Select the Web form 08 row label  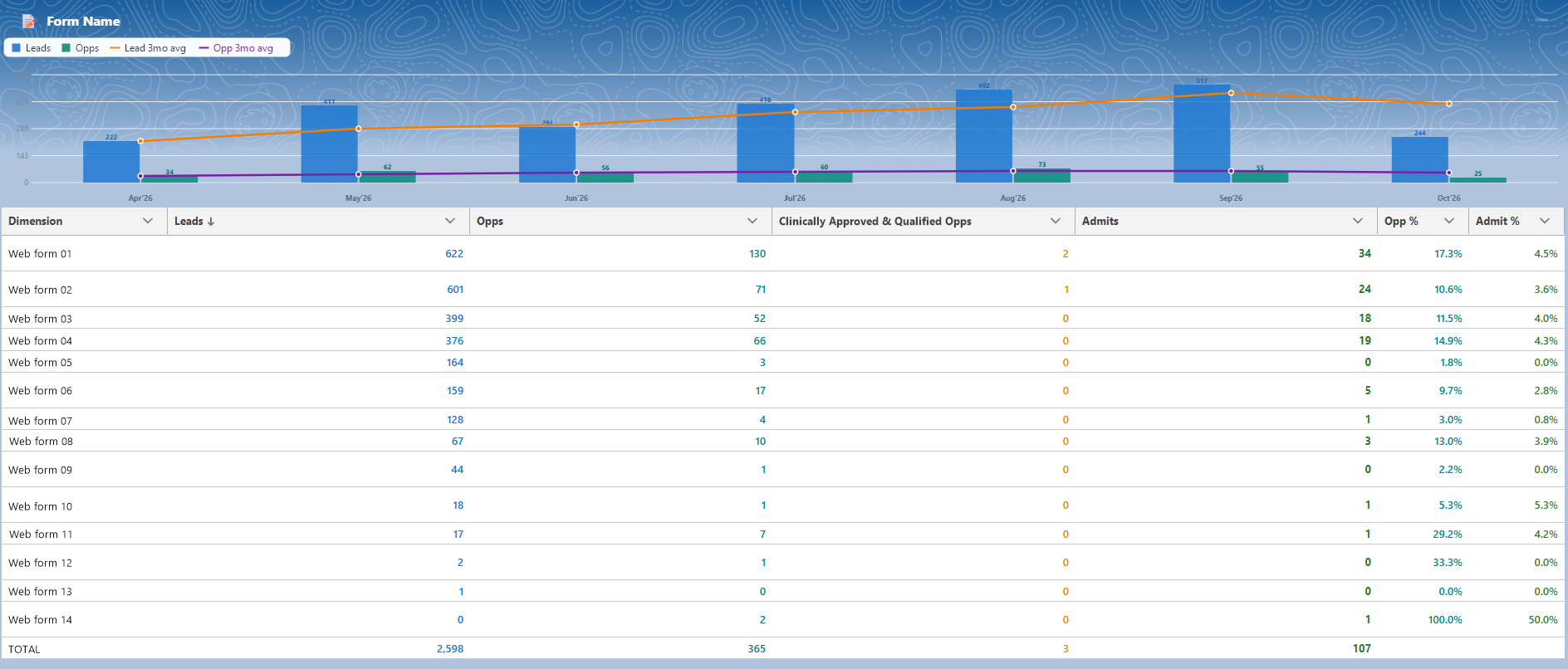click(x=41, y=442)
